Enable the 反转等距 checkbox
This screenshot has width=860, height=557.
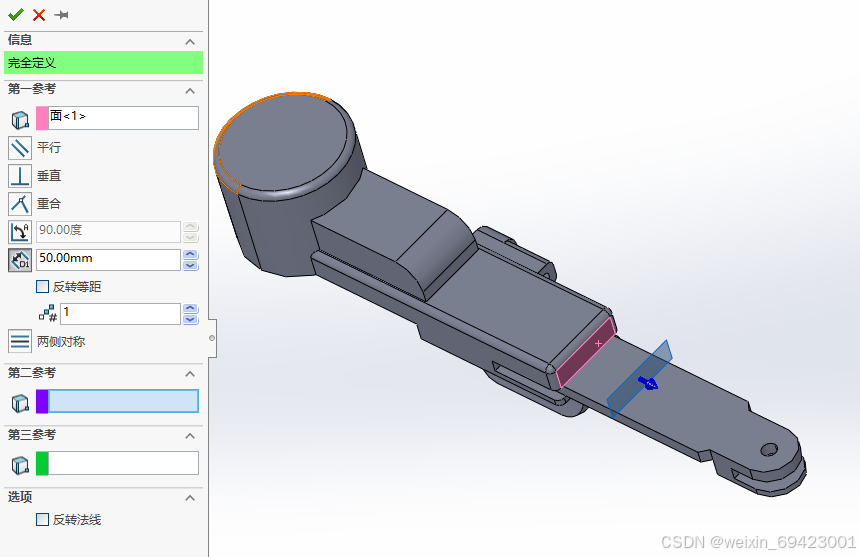coord(42,286)
